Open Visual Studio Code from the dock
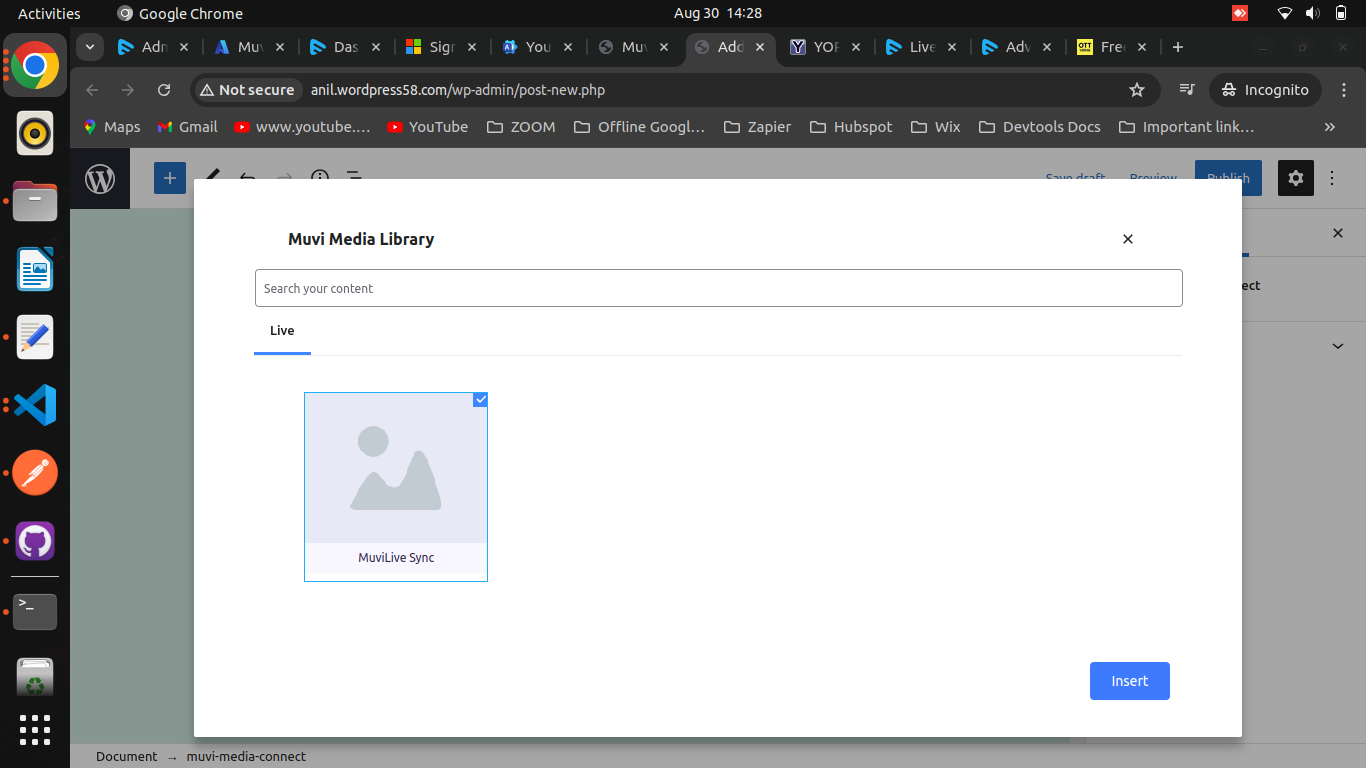This screenshot has height=768, width=1366. [x=35, y=405]
